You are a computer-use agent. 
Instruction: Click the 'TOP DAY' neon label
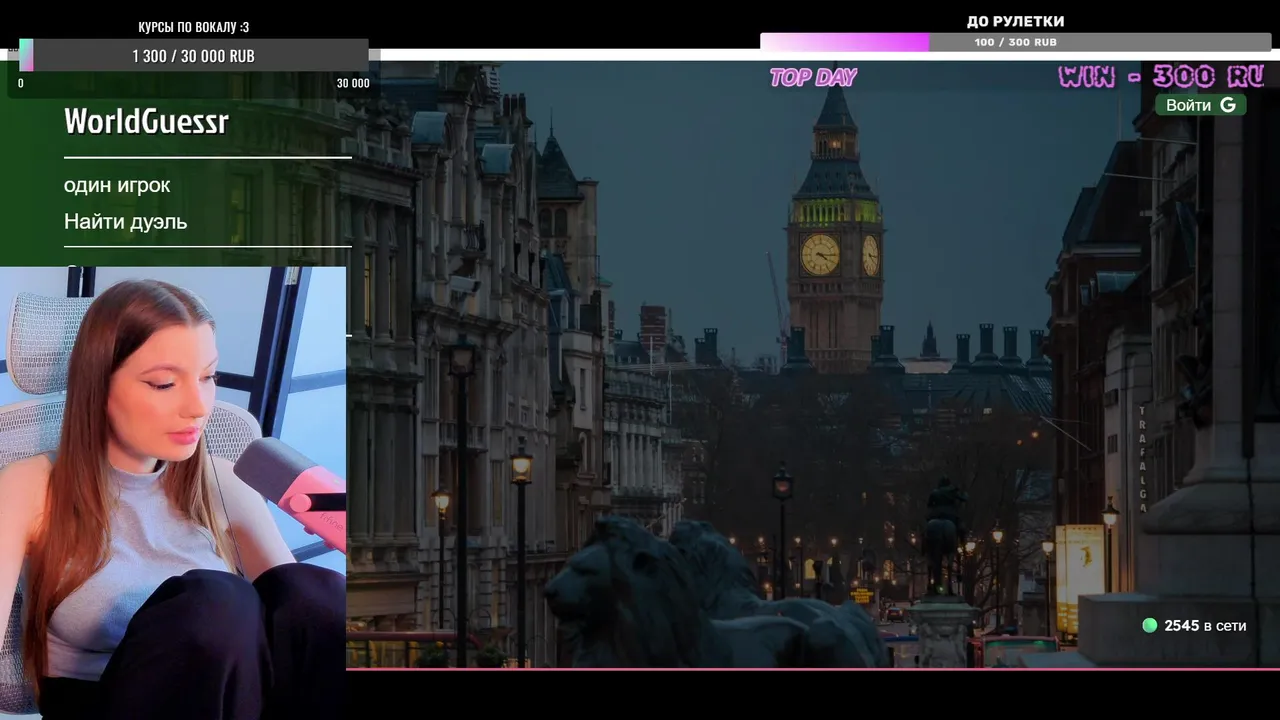(x=813, y=77)
